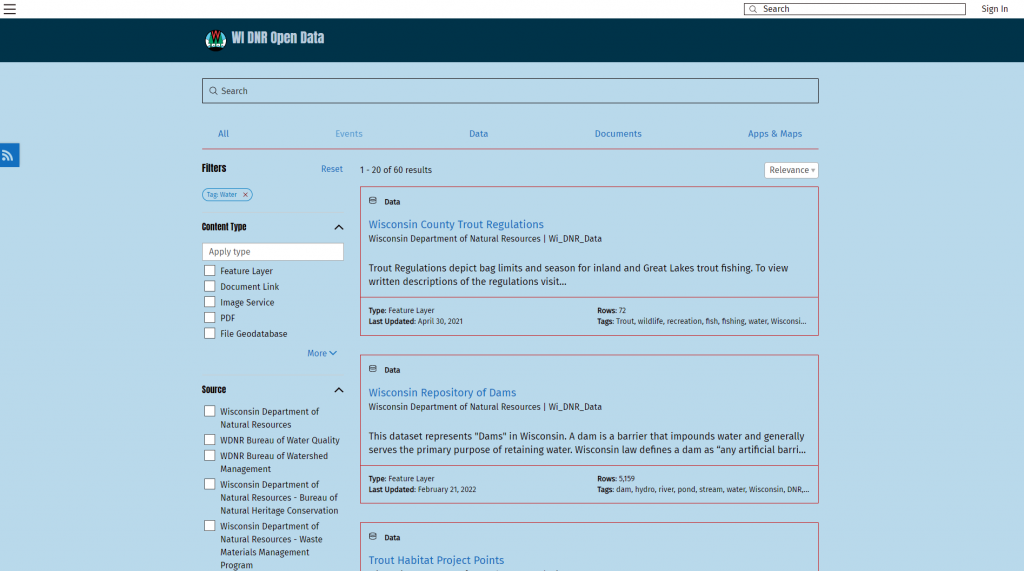Click the magnifier icon in main search
1024x571 pixels.
[213, 91]
